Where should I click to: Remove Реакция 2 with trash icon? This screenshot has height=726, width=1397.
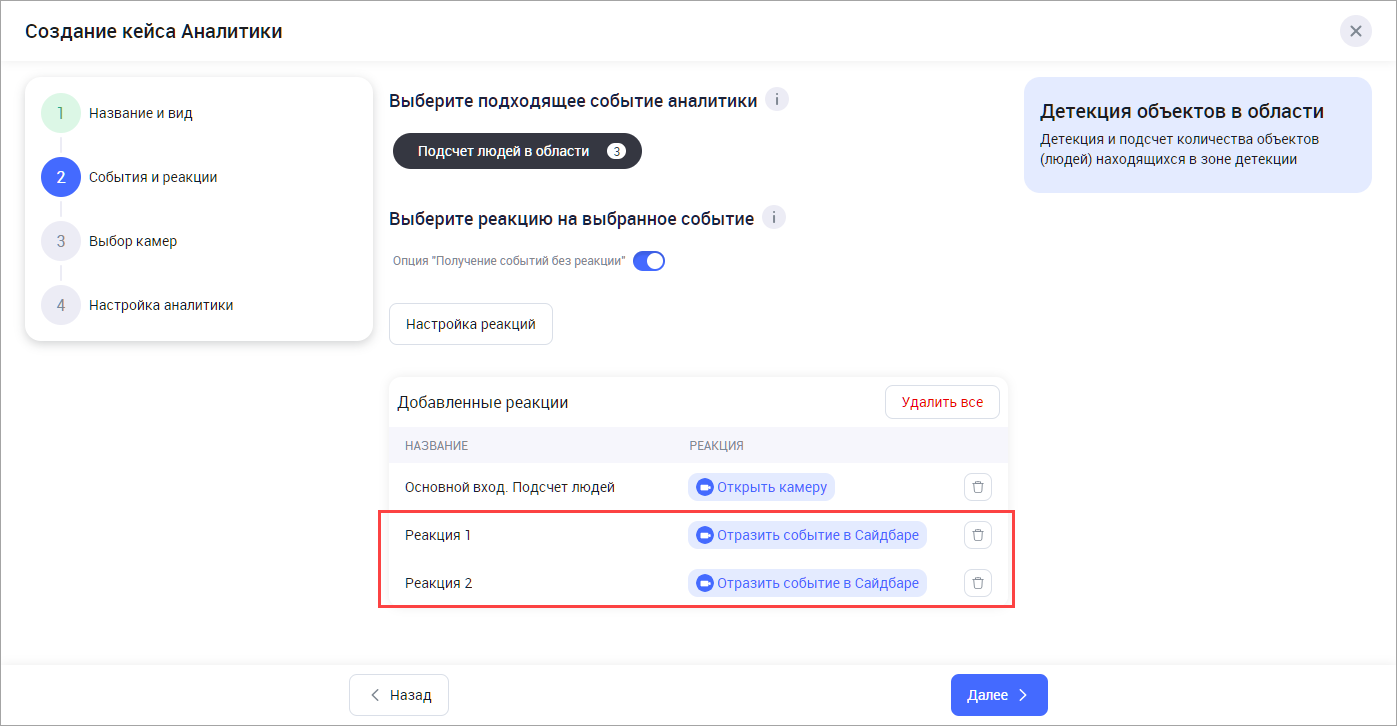pos(978,583)
